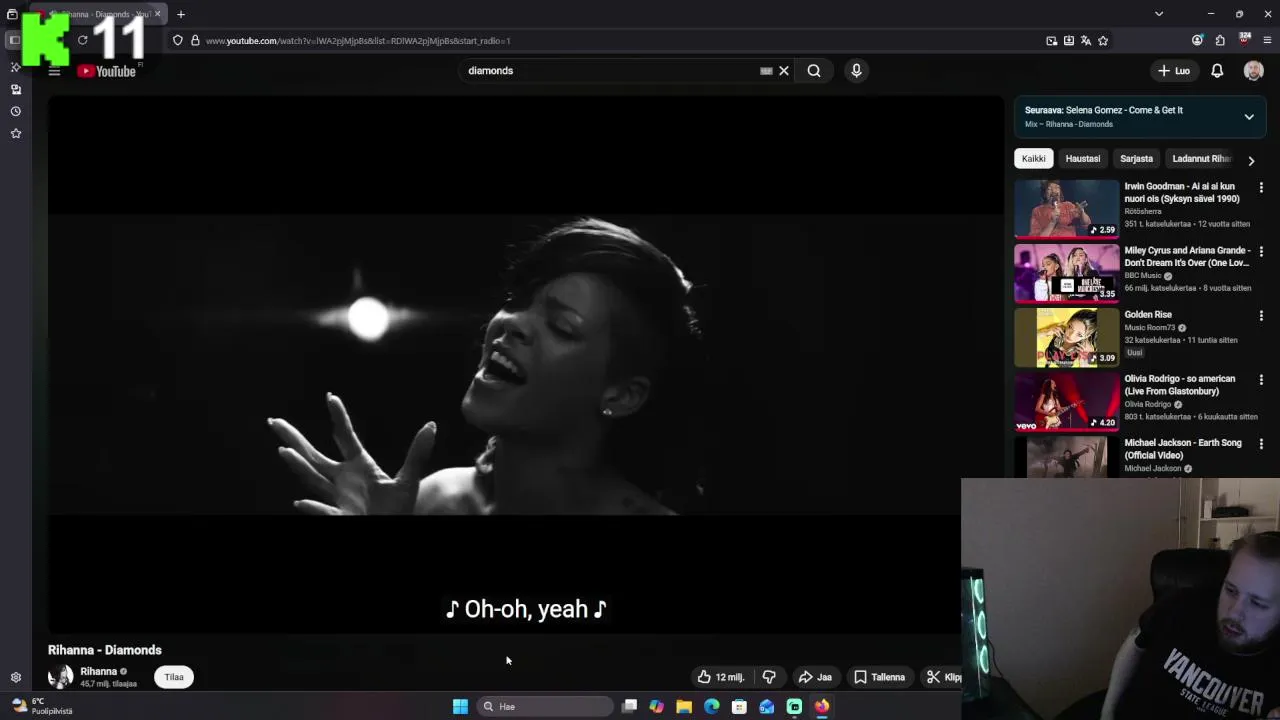Like the Rihanna Diamonds video
Image resolution: width=1280 pixels, height=720 pixels.
point(721,677)
